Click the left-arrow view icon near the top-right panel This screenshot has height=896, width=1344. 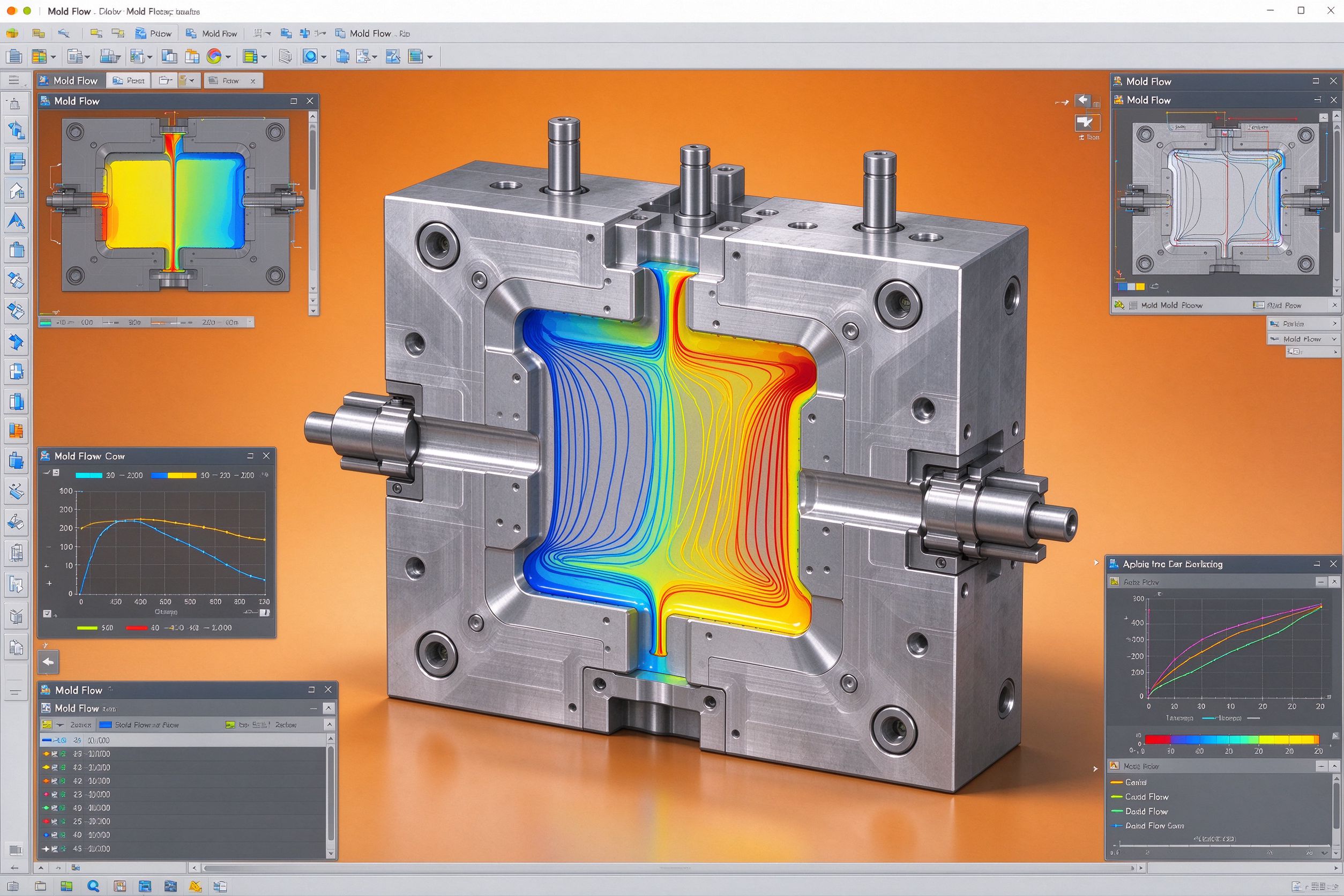coord(1083,101)
